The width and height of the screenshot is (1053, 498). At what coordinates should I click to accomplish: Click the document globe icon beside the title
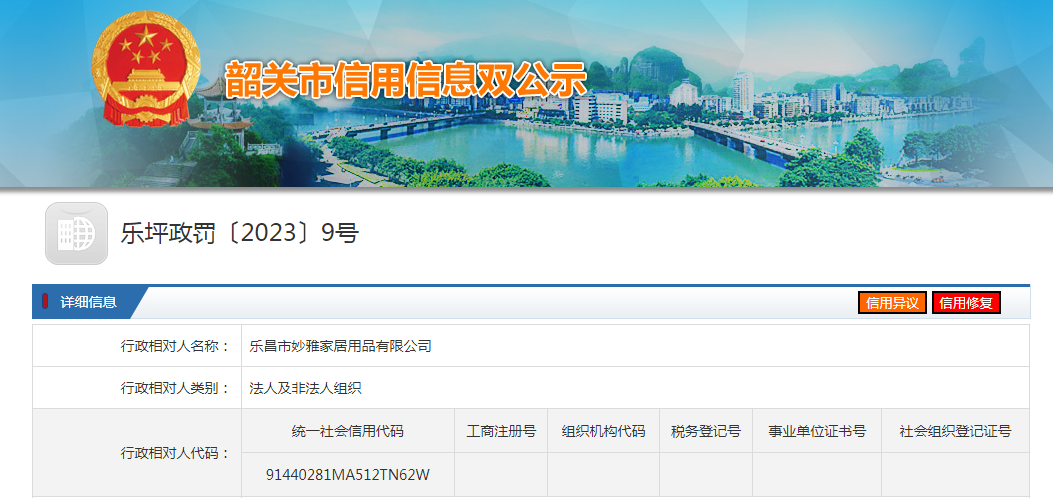pyautogui.click(x=77, y=234)
